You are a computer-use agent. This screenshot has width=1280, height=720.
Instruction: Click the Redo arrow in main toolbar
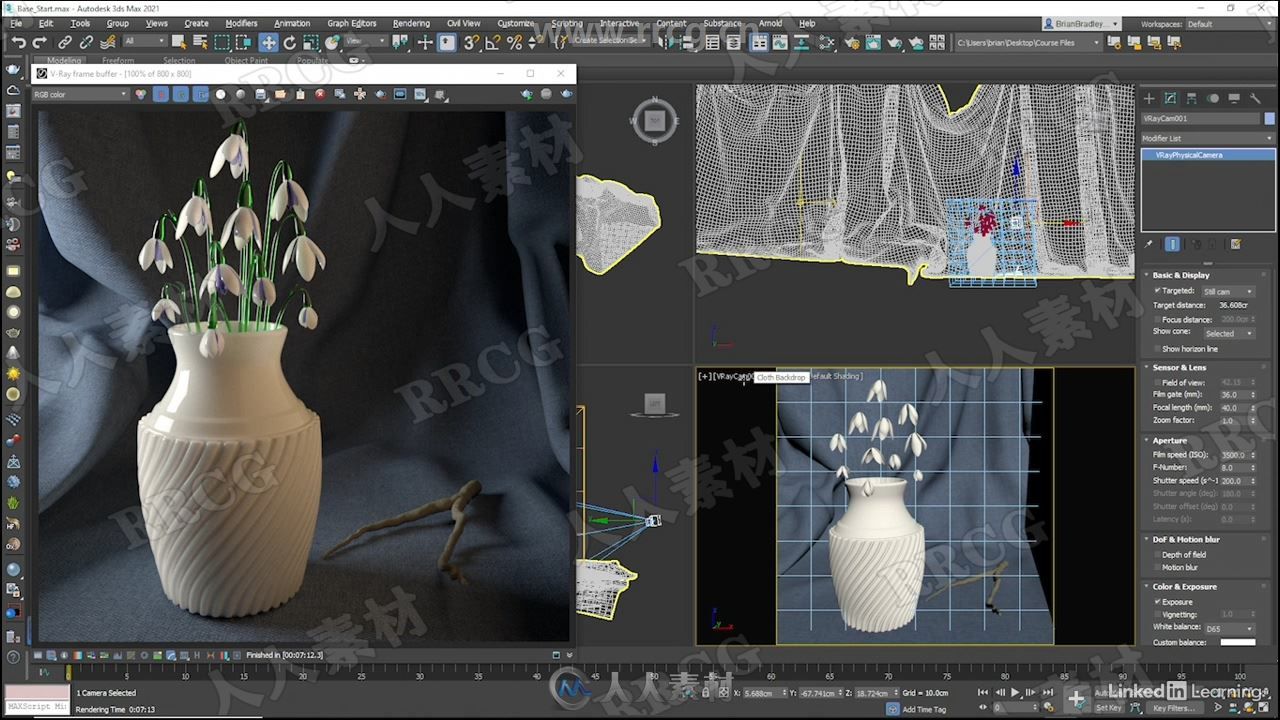click(x=39, y=42)
